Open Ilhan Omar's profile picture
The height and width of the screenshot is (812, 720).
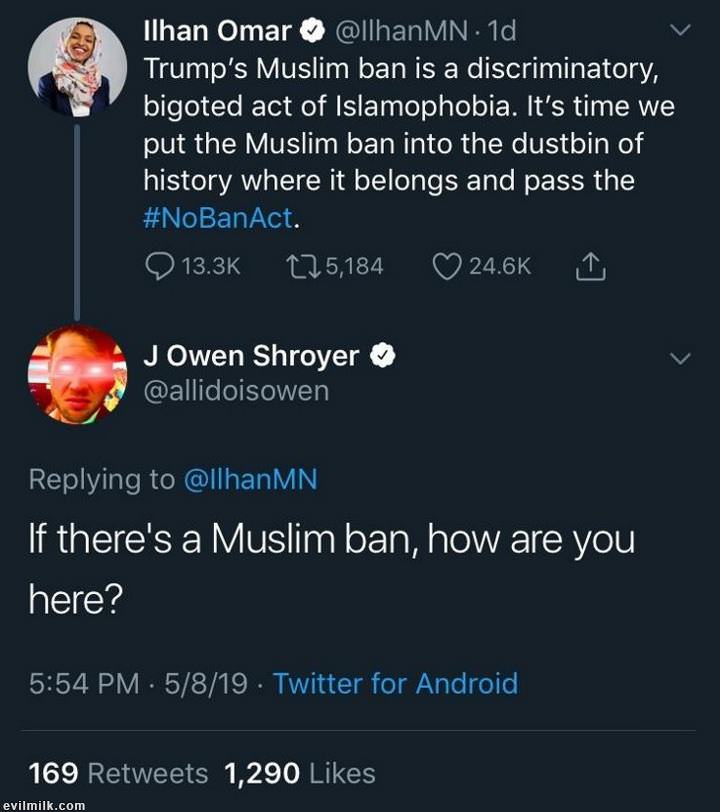point(77,66)
